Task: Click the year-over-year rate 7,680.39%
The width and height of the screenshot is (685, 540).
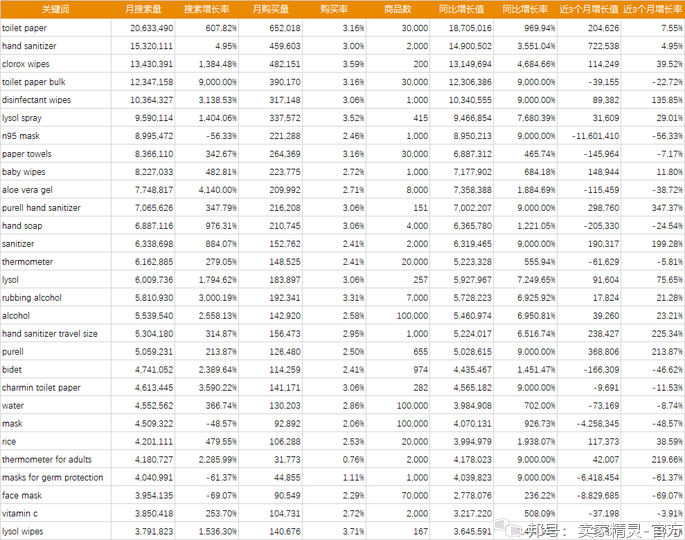Action: tap(536, 118)
